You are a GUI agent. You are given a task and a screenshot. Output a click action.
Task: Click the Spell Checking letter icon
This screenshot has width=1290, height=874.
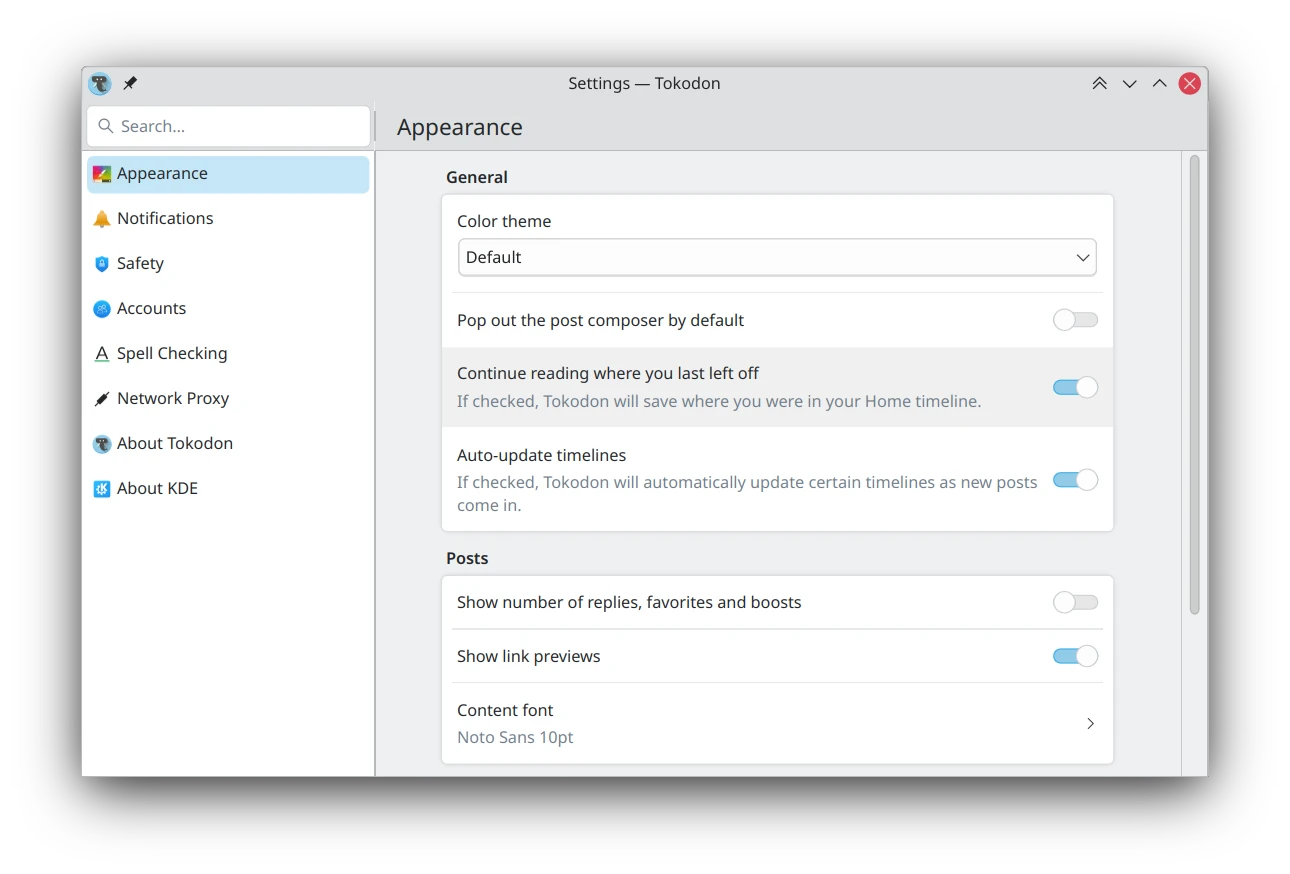click(x=101, y=354)
